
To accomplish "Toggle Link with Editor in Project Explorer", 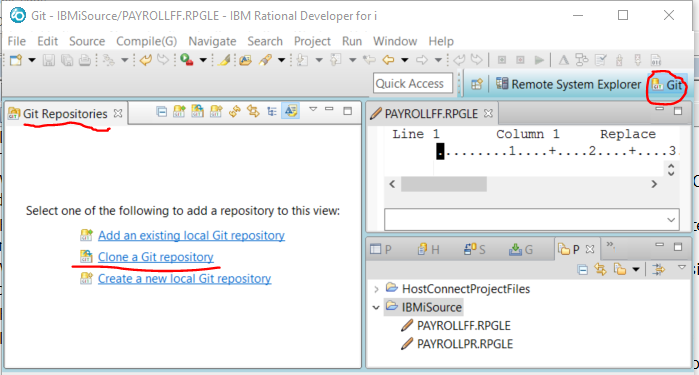I will [x=600, y=269].
